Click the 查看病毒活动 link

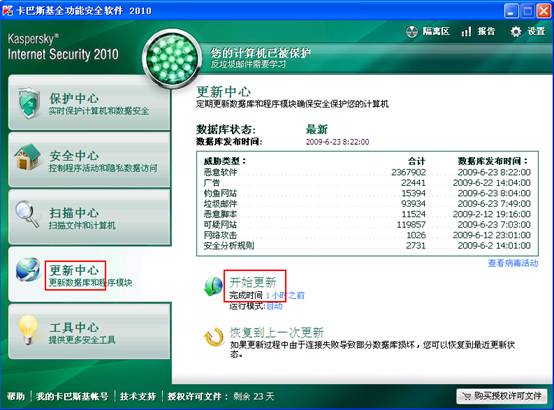coord(513,263)
